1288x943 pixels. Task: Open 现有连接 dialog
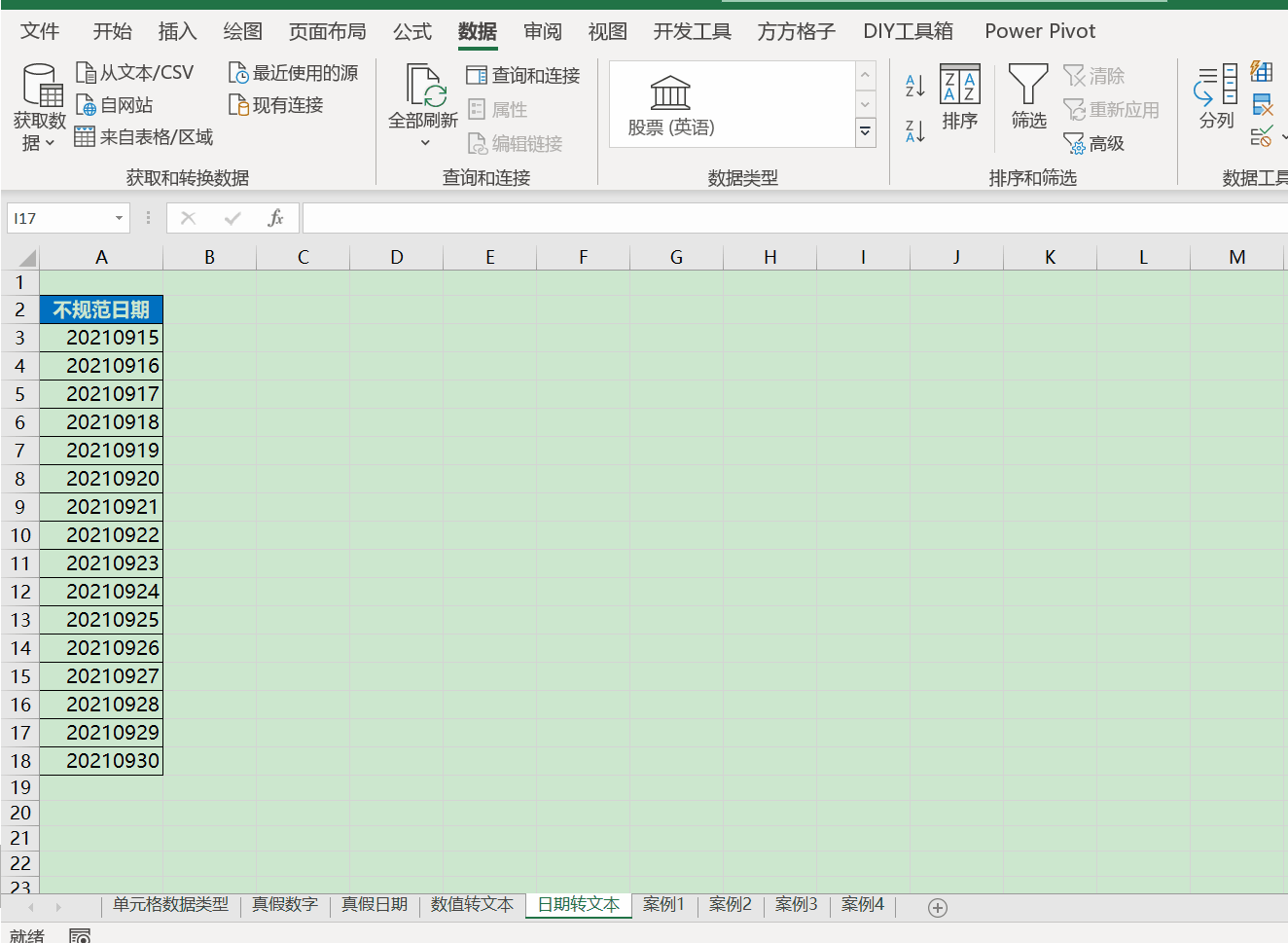(x=286, y=103)
